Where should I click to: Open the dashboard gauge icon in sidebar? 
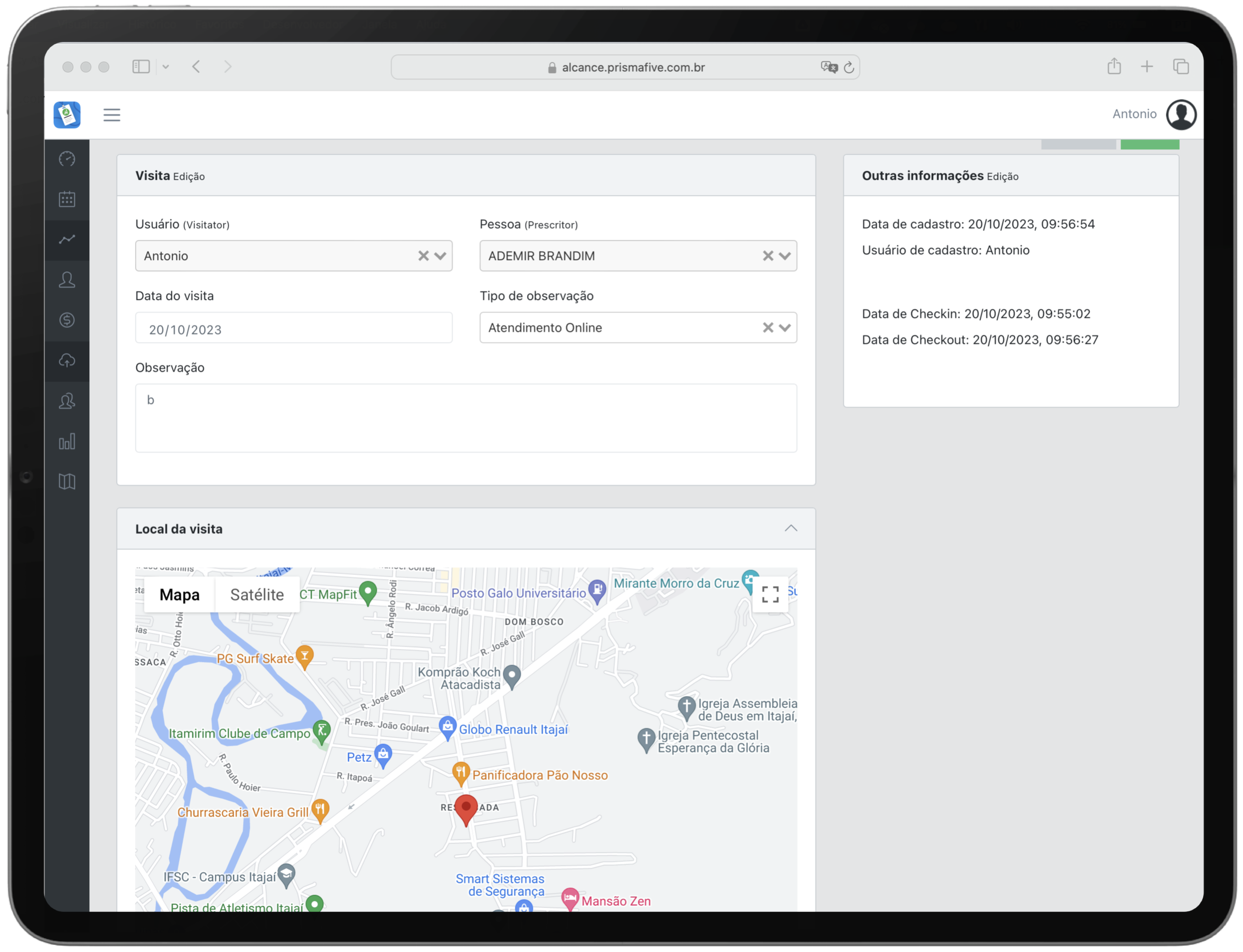click(67, 159)
